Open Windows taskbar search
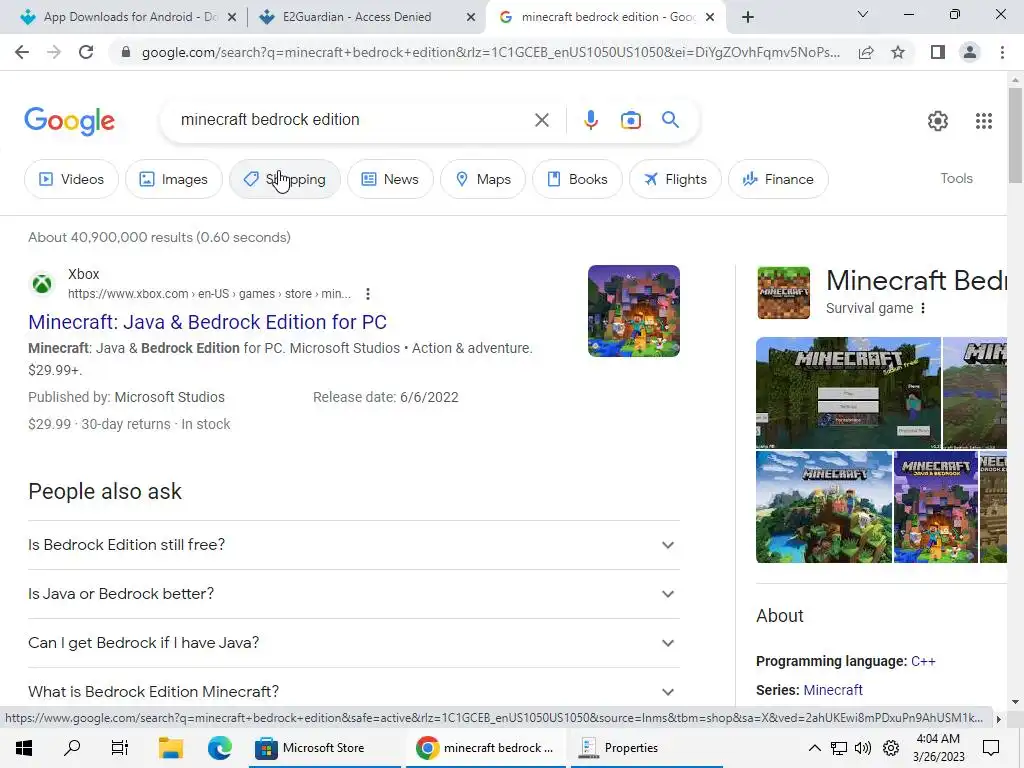The image size is (1024, 768). click(x=72, y=748)
